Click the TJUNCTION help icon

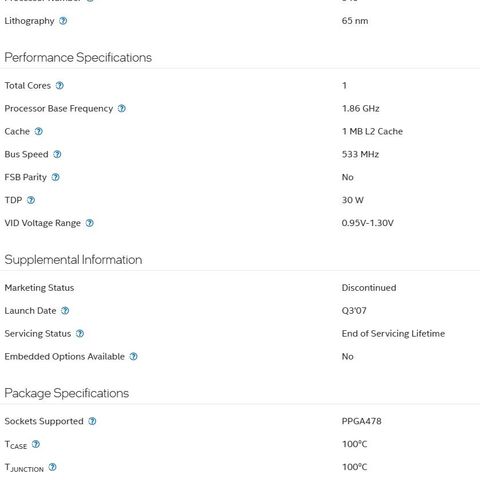[52, 467]
